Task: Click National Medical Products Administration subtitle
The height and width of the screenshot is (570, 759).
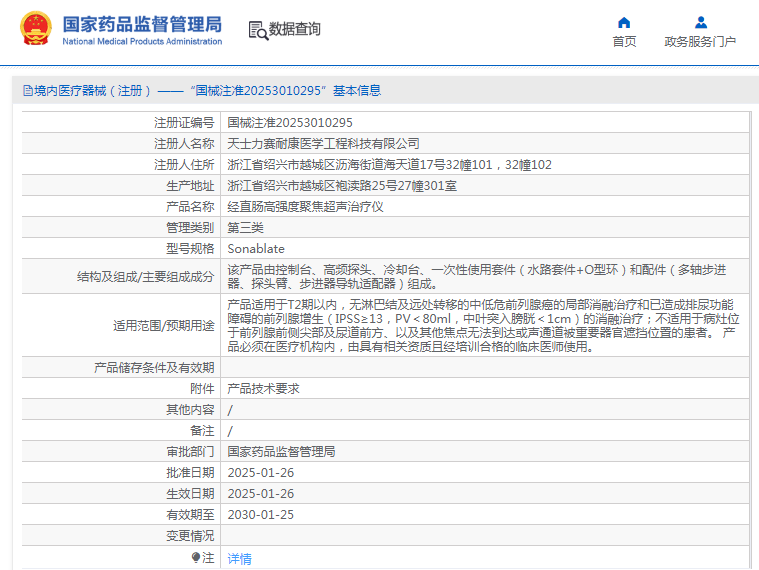Action: 142,42
